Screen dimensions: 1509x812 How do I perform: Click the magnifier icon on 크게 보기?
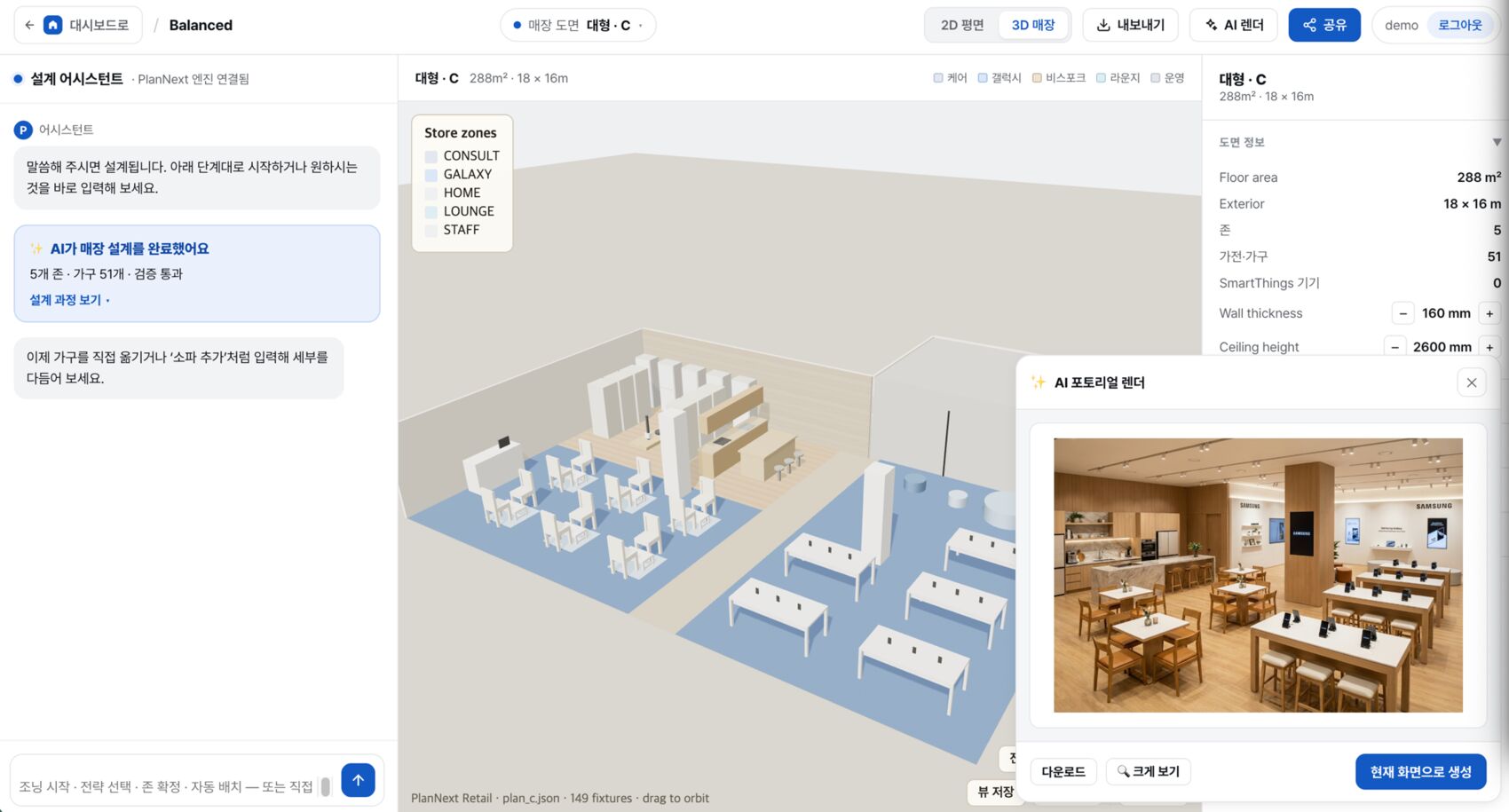coord(1123,771)
